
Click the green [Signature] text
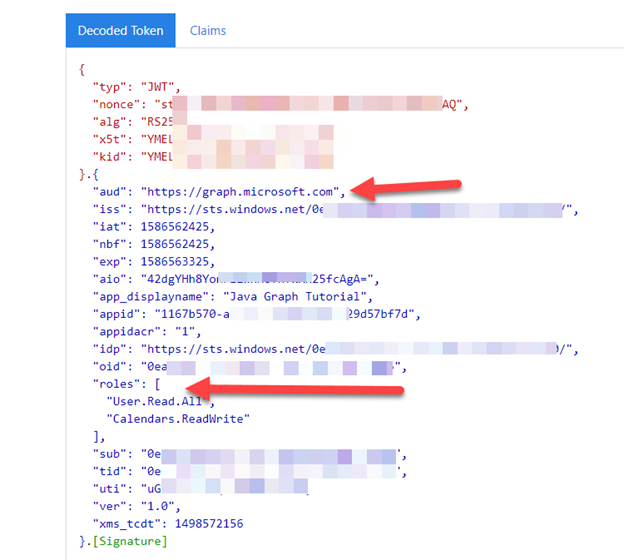point(130,541)
